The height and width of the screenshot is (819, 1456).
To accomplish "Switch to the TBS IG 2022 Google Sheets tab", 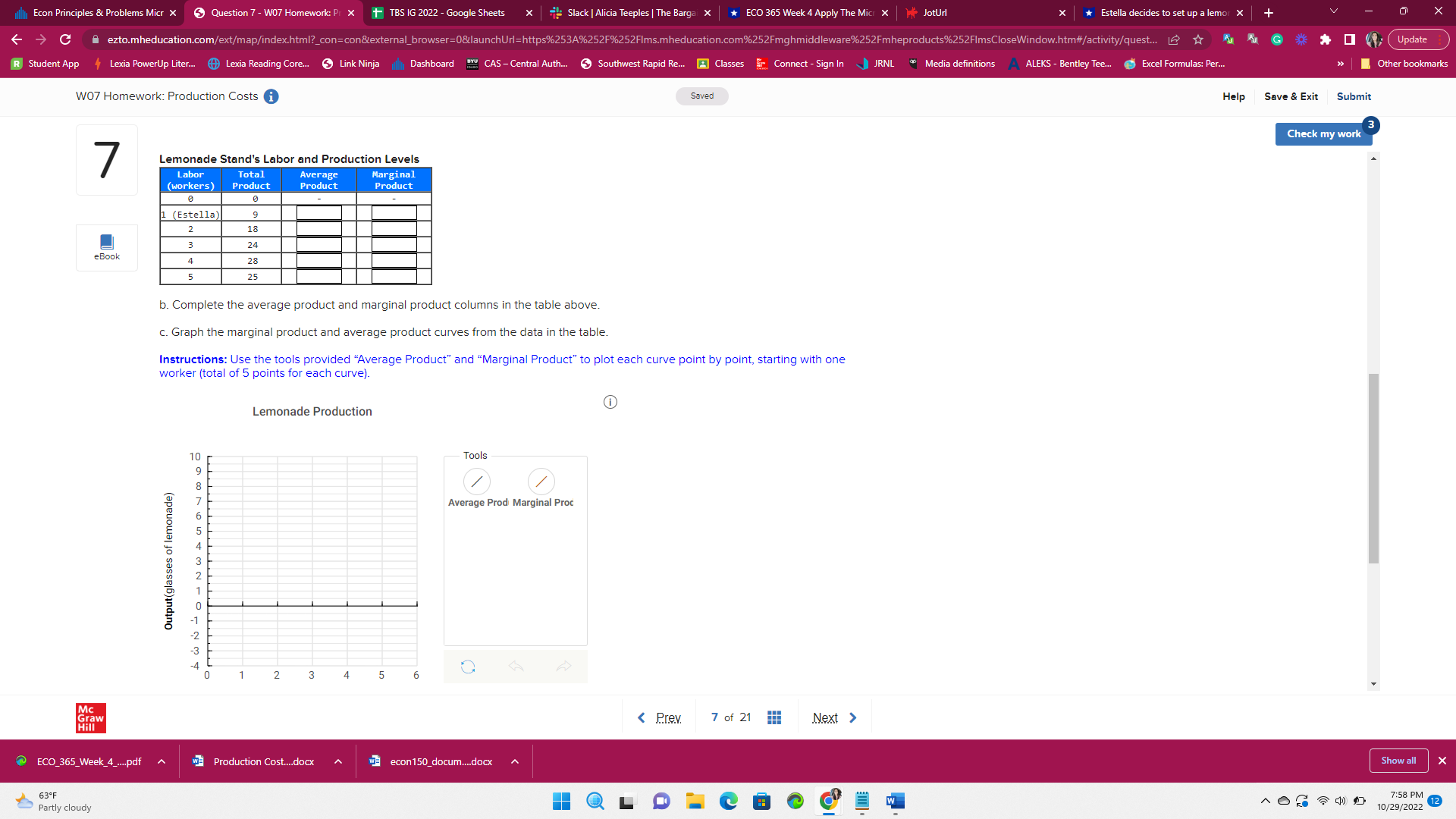I will 440,13.
